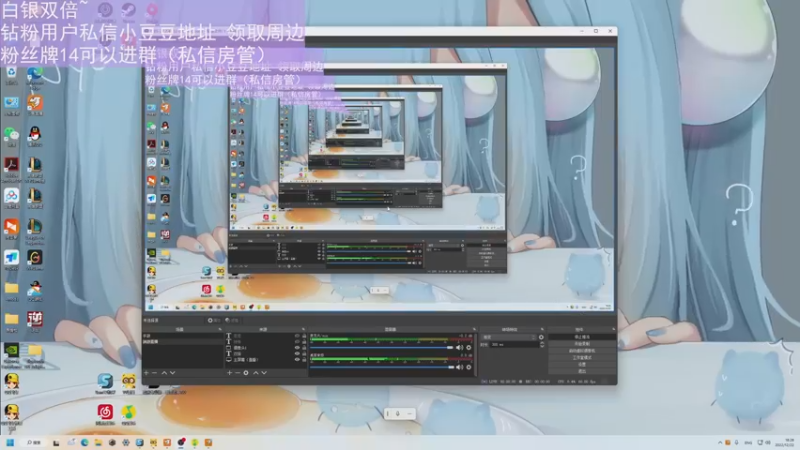
Task: Show hidden system tray icons chevron
Action: click(720, 442)
